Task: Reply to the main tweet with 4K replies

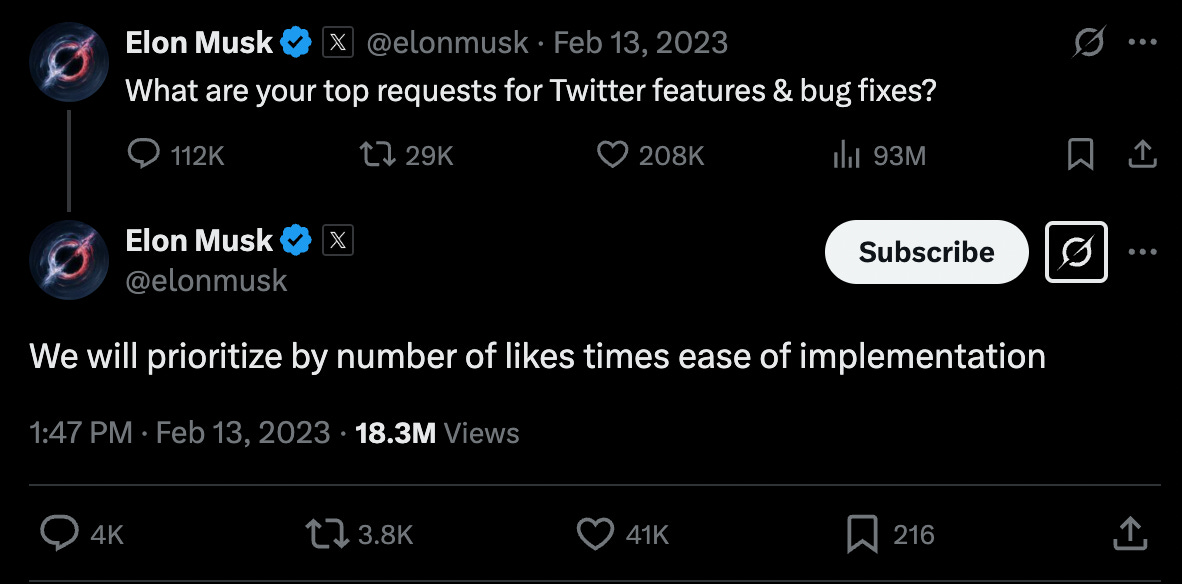Action: tap(81, 534)
